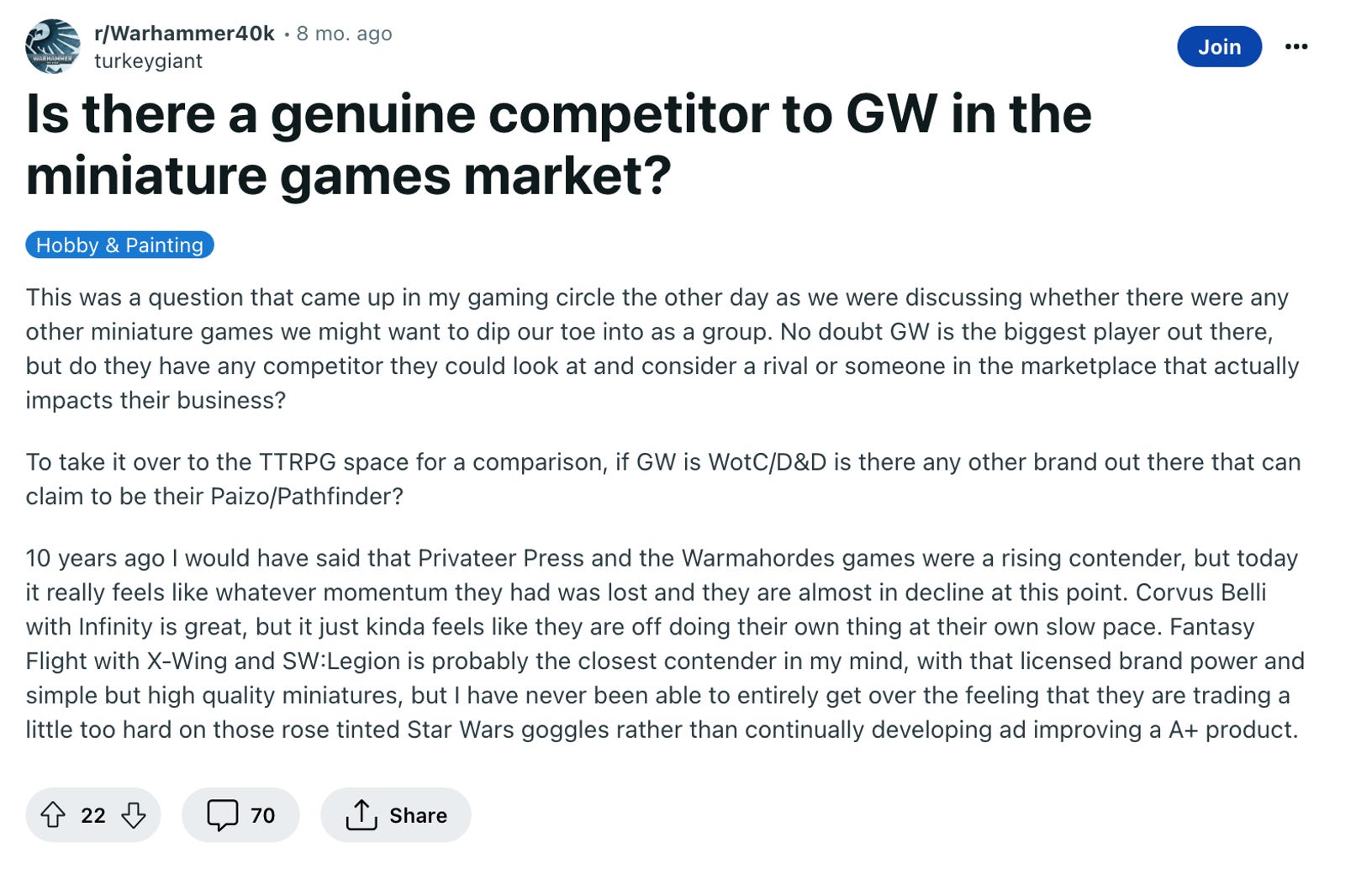Open the post overflow menu (three dots)

coord(1297,47)
